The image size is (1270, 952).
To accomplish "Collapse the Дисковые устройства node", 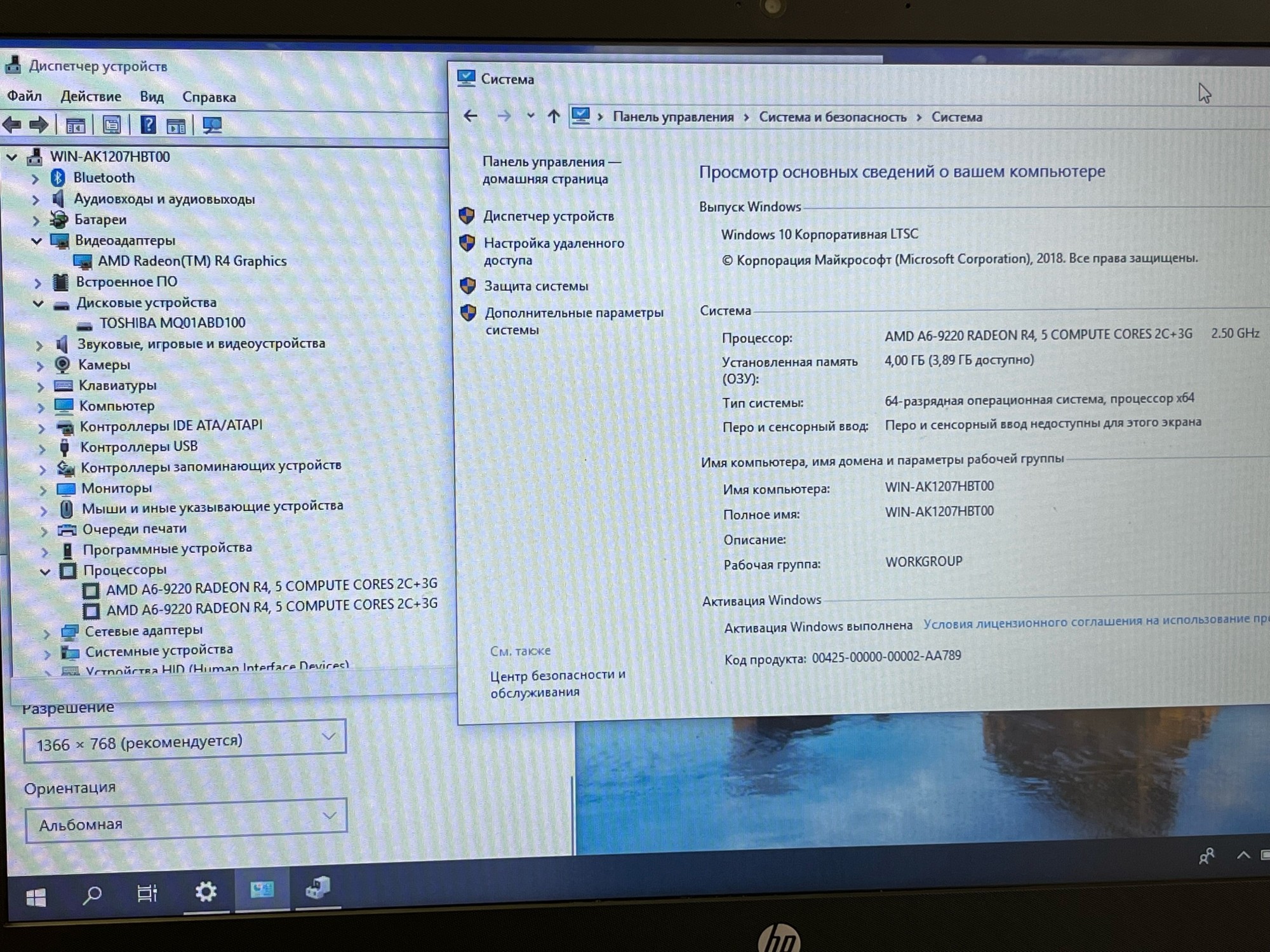I will 38,303.
